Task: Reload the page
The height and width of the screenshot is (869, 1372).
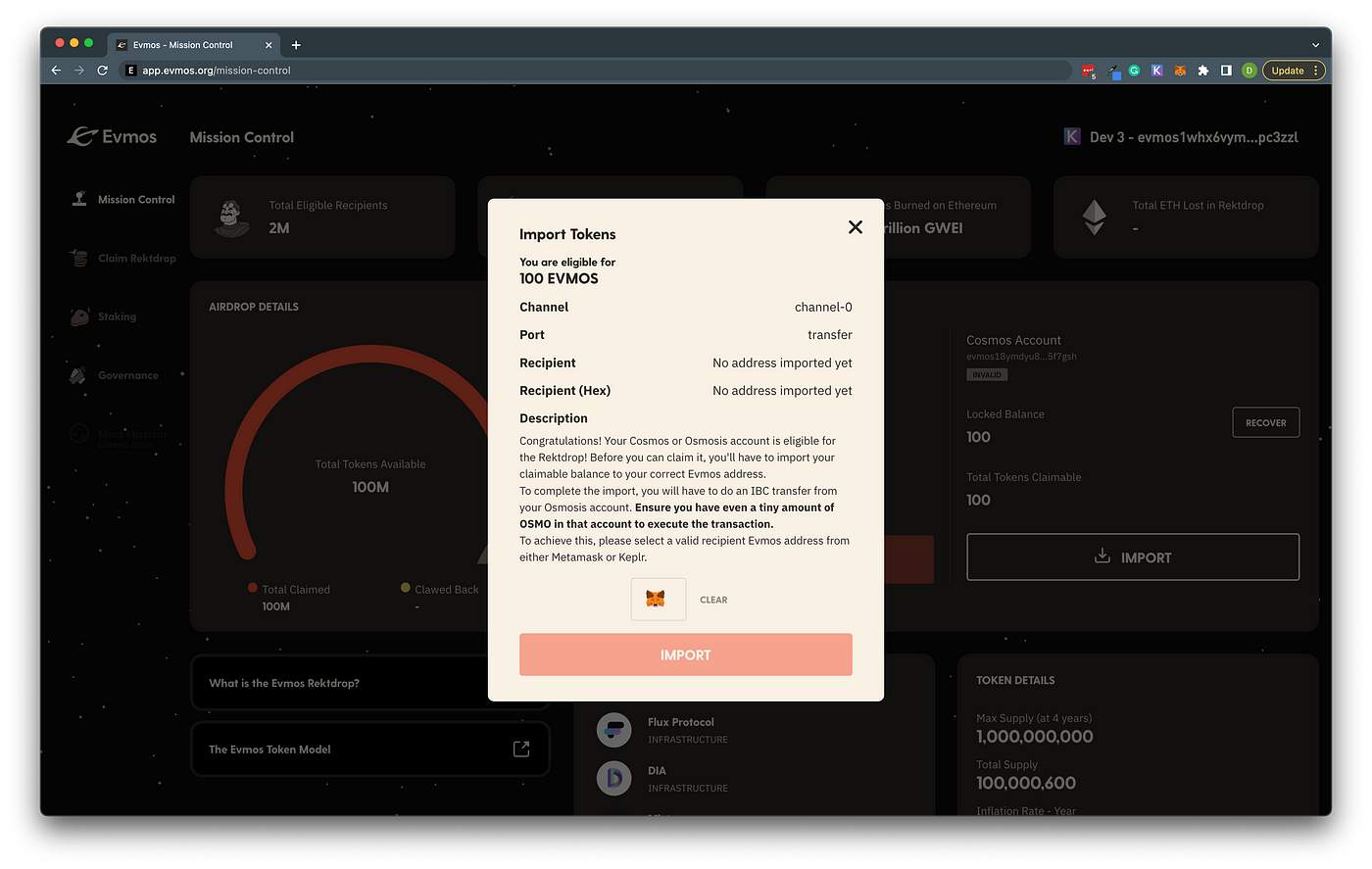Action: (x=103, y=71)
